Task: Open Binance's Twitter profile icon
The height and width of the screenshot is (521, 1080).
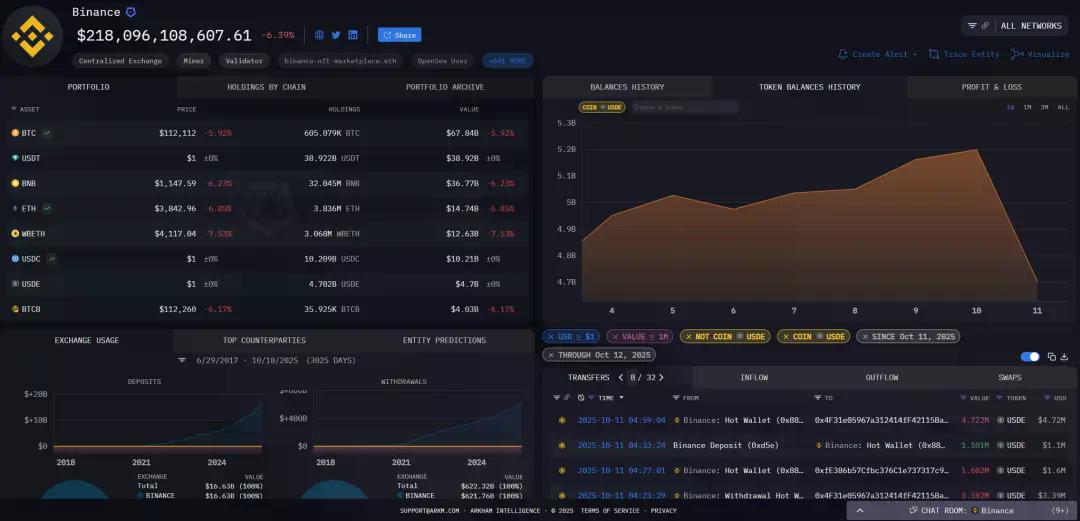Action: [336, 35]
